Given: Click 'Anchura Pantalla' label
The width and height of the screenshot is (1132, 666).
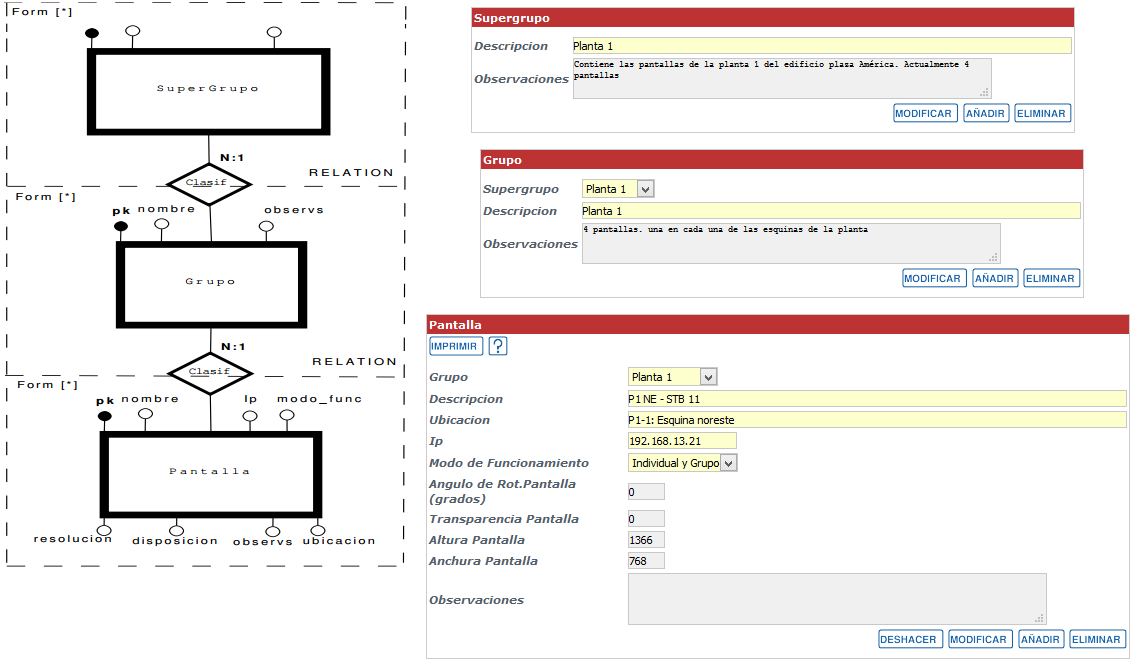Looking at the screenshot, I should (483, 561).
